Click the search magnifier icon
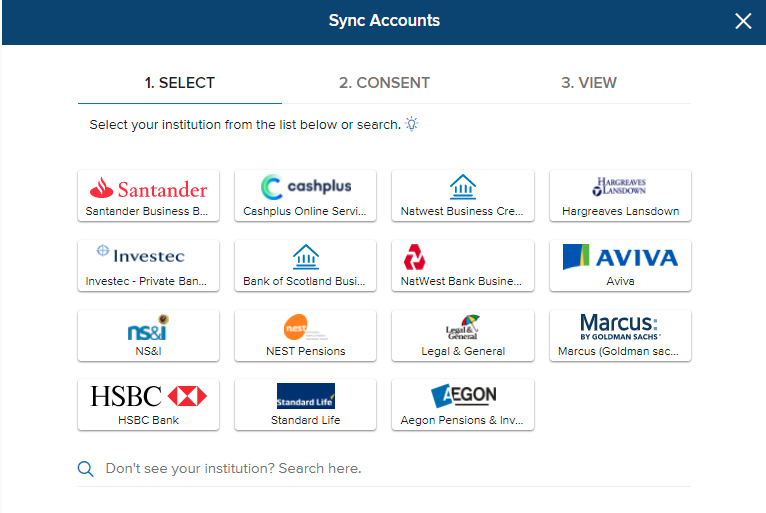This screenshot has width=766, height=513. tap(85, 469)
